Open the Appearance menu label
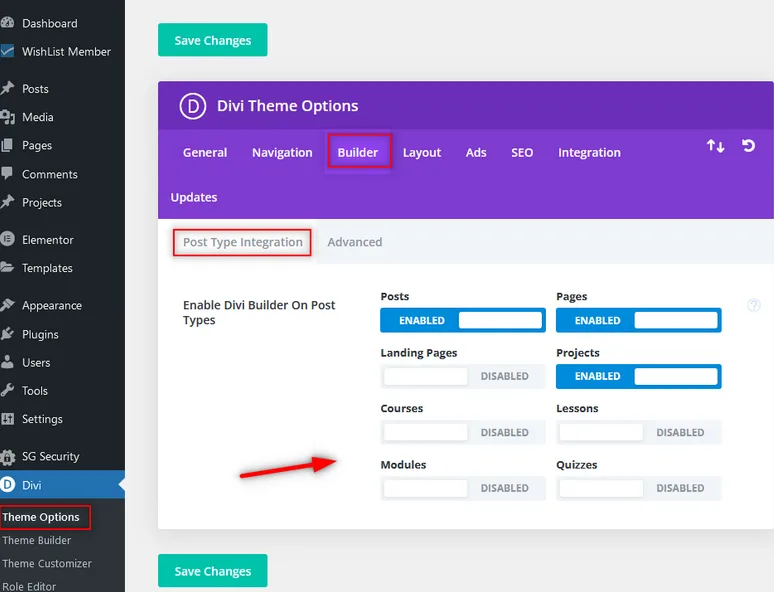774x592 pixels. click(x=52, y=306)
